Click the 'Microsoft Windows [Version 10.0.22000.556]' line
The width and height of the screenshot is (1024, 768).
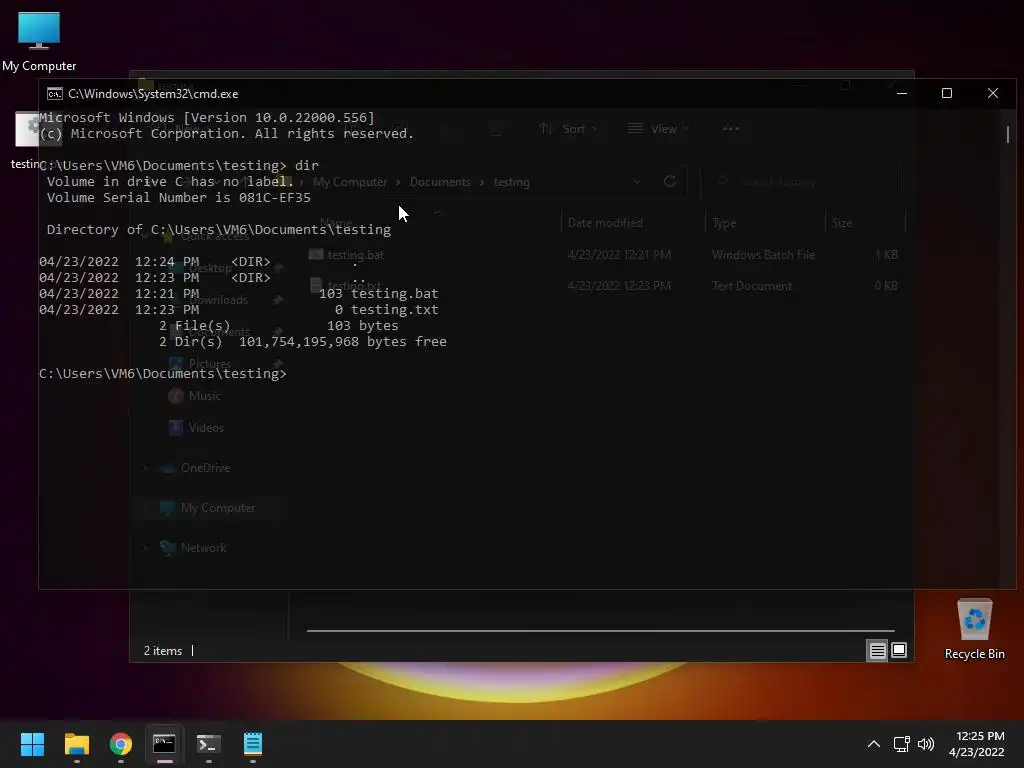pyautogui.click(x=207, y=118)
